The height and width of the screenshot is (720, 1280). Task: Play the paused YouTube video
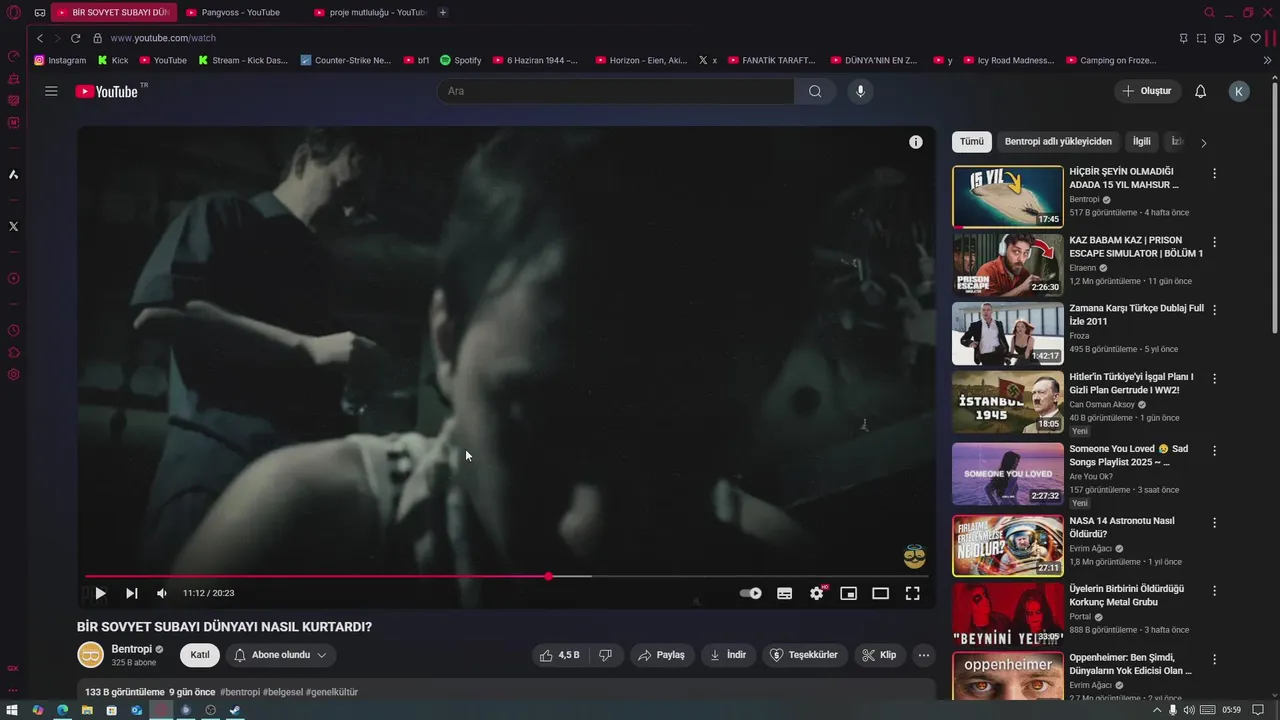click(x=100, y=593)
